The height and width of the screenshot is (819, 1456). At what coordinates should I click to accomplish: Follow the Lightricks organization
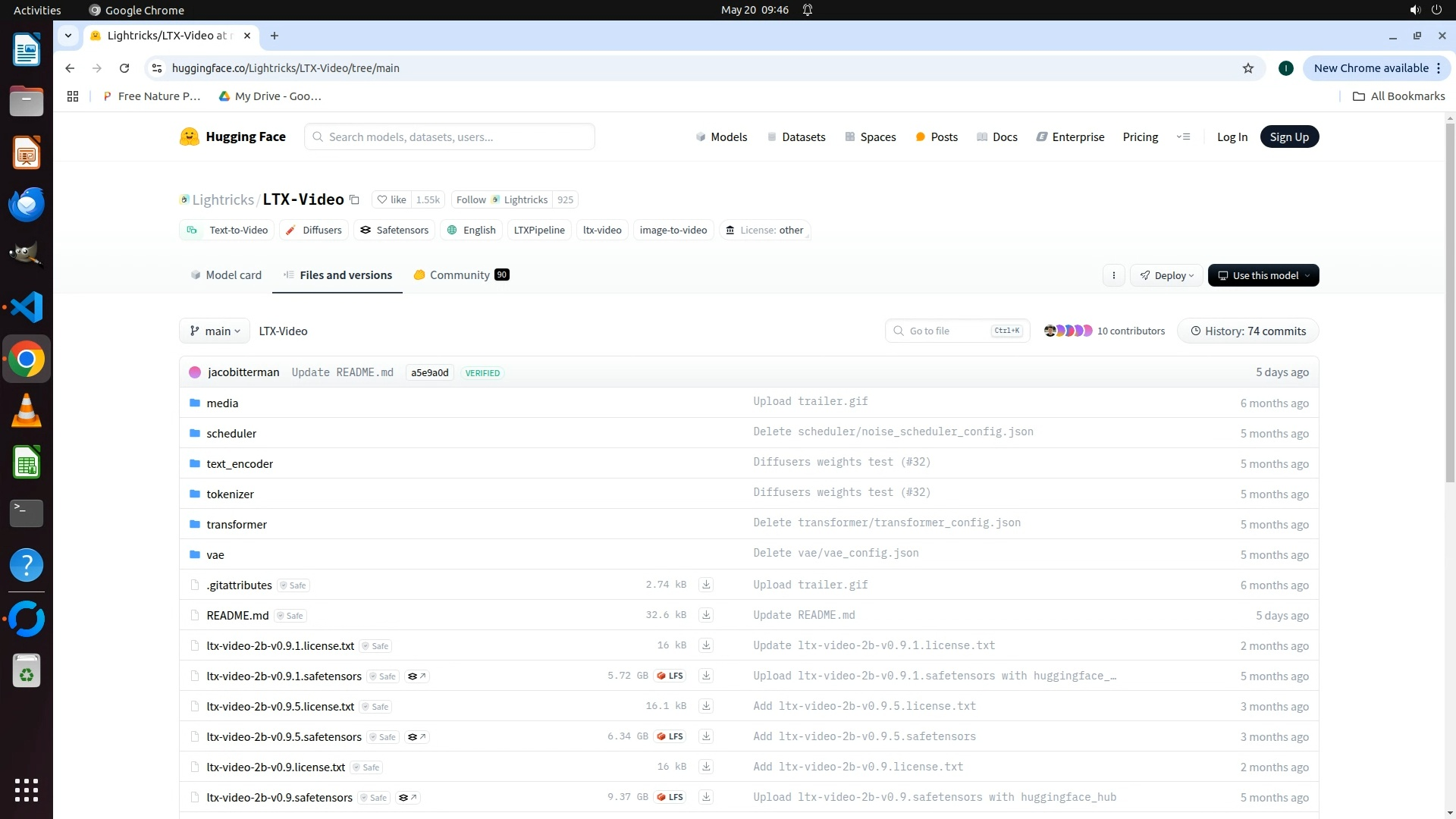(471, 200)
